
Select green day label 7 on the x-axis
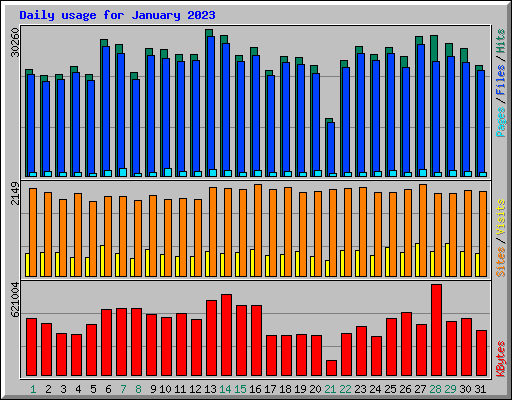point(123,389)
